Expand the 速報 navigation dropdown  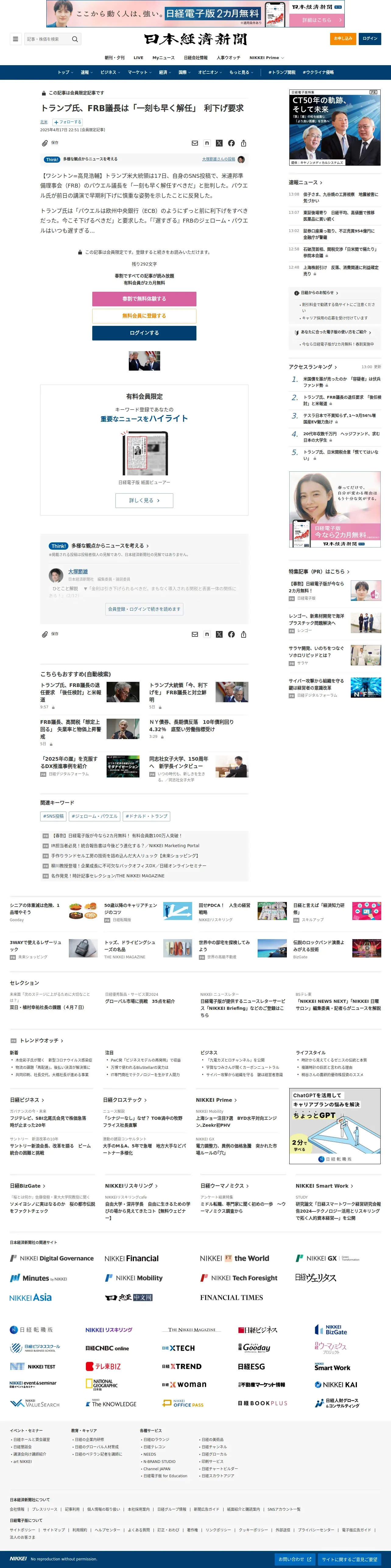87,72
